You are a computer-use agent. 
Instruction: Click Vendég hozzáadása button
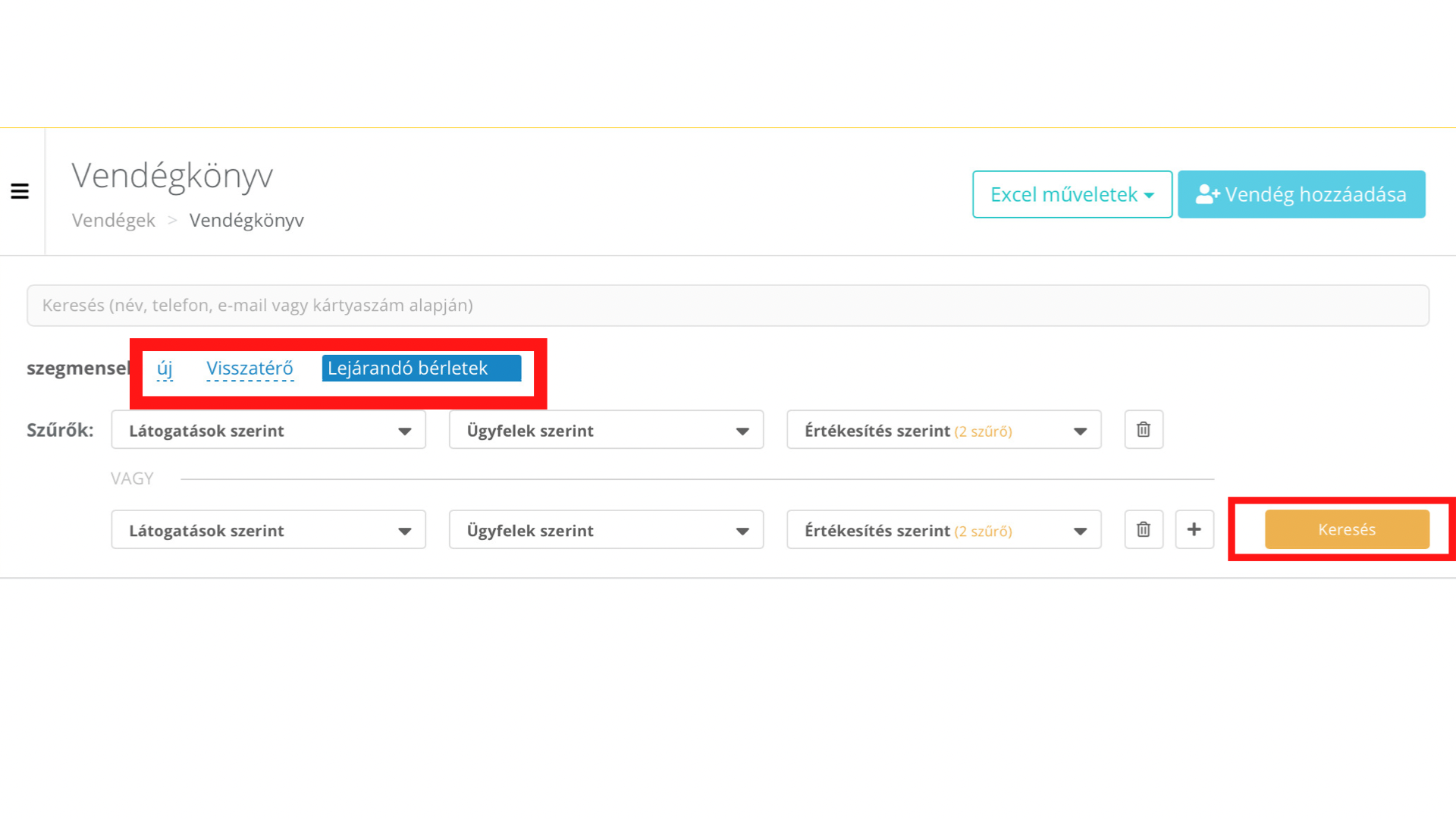pos(1301,194)
